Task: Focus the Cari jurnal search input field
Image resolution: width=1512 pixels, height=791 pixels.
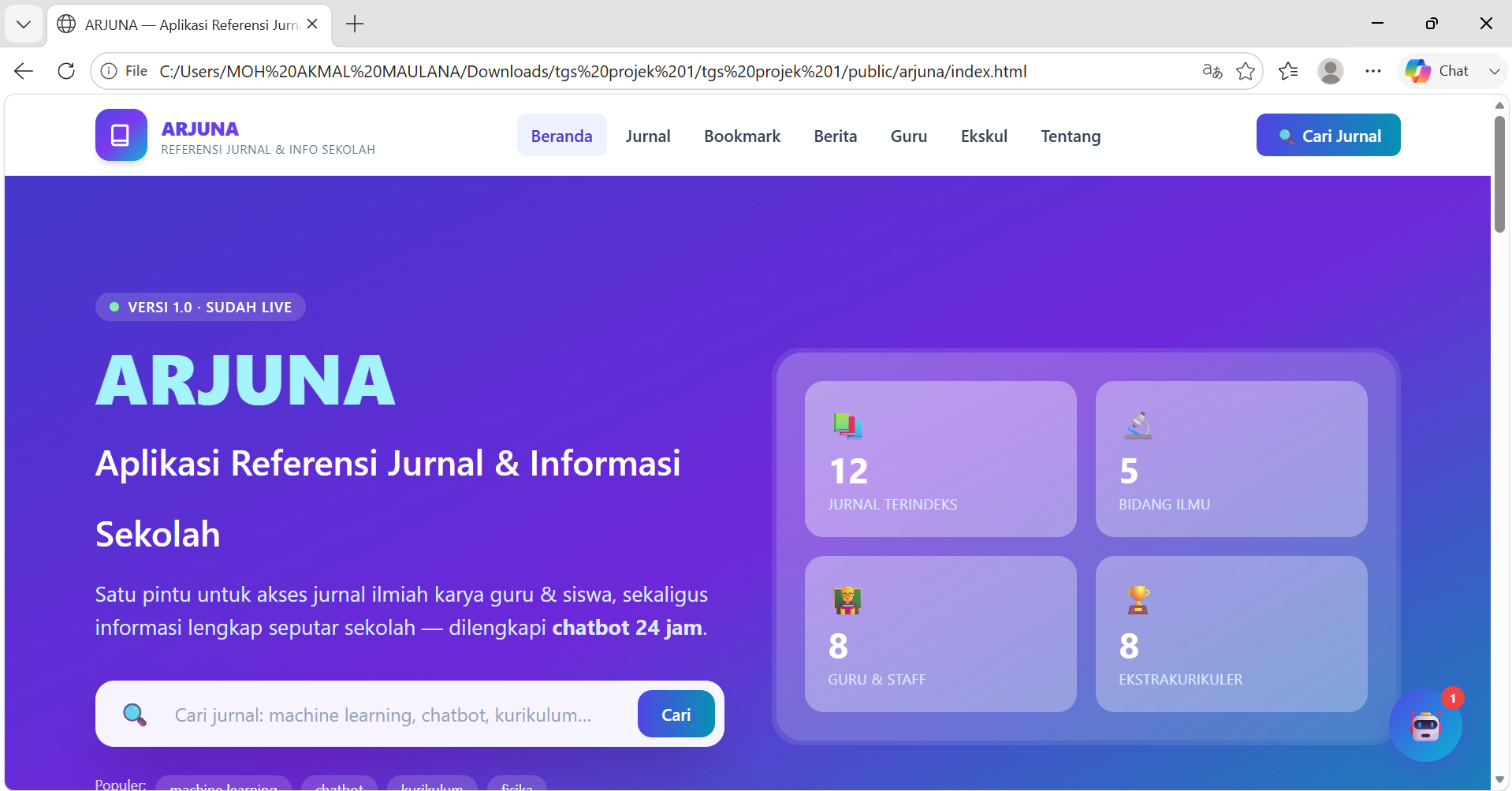Action: (398, 715)
